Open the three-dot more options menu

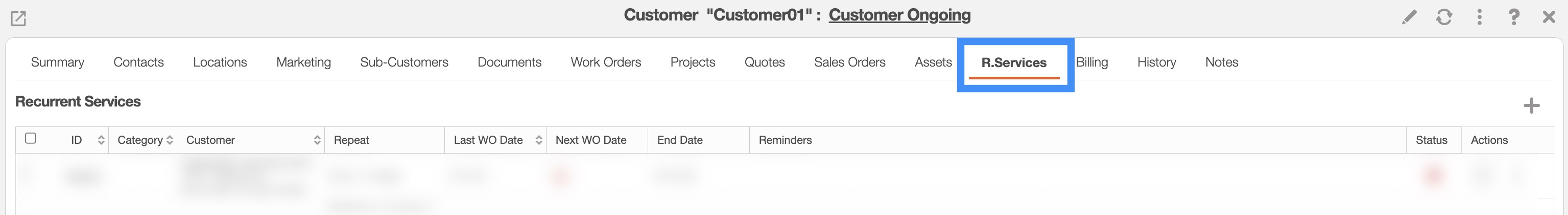point(1479,17)
